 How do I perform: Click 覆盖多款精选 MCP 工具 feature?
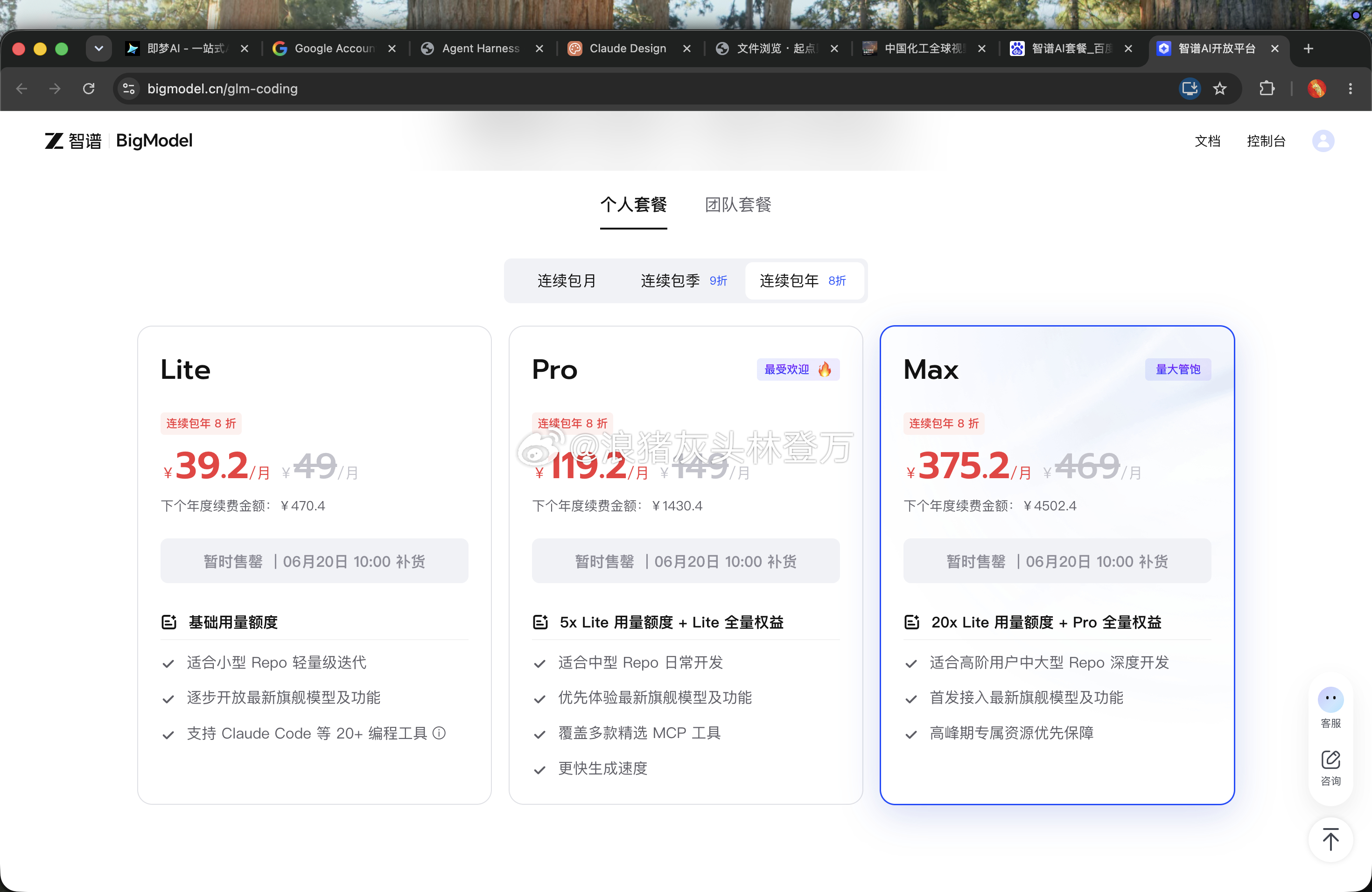tap(639, 733)
